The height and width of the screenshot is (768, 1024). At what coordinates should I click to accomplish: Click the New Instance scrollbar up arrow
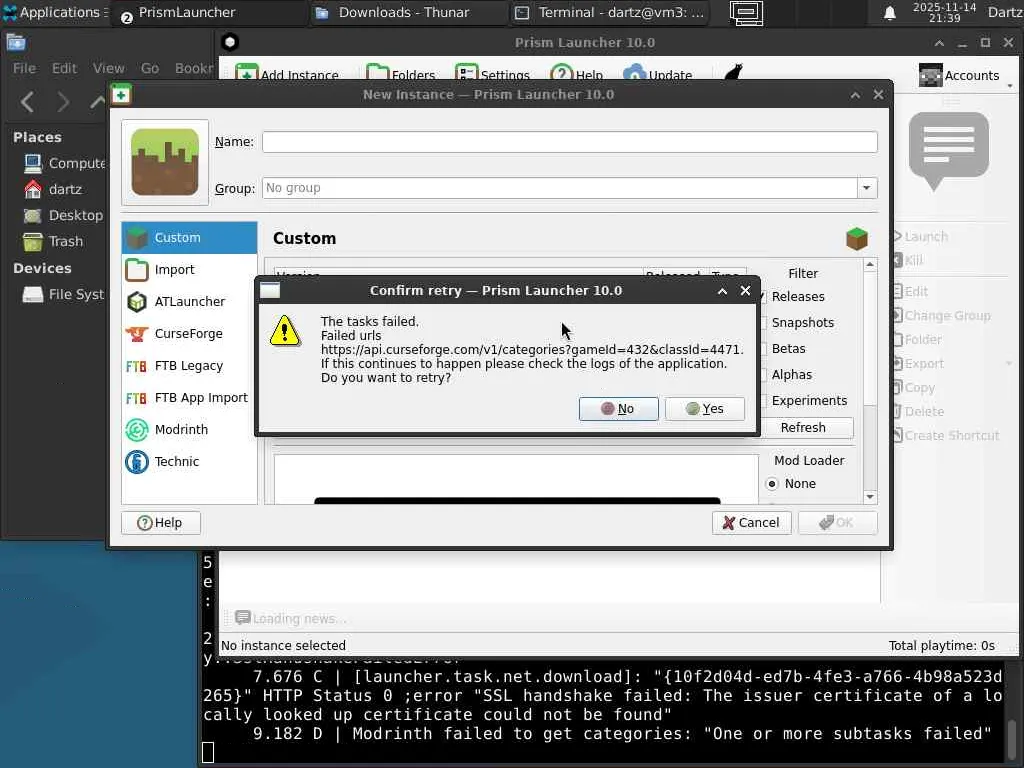pos(869,264)
